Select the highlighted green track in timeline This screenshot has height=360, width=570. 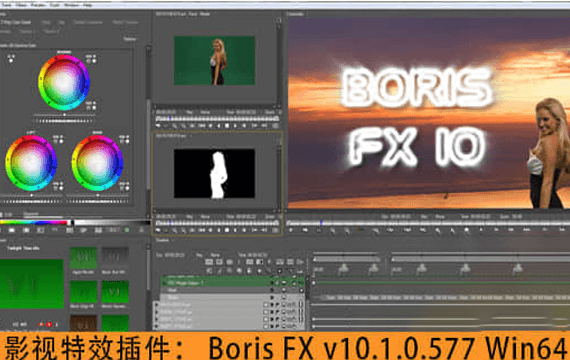tap(233, 283)
